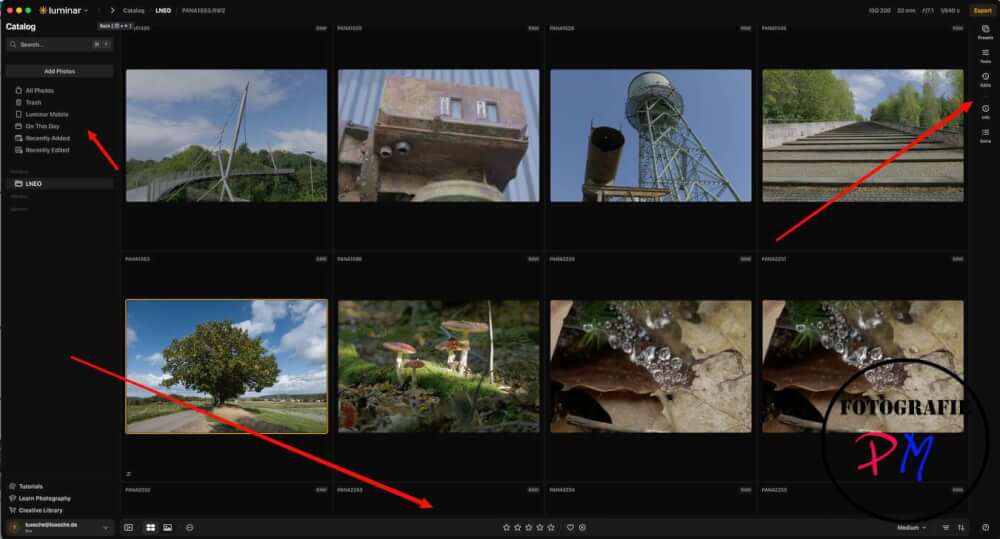Screen dimensions: 1000x539
Task: Open the Tools panel icon
Action: tap(985, 56)
